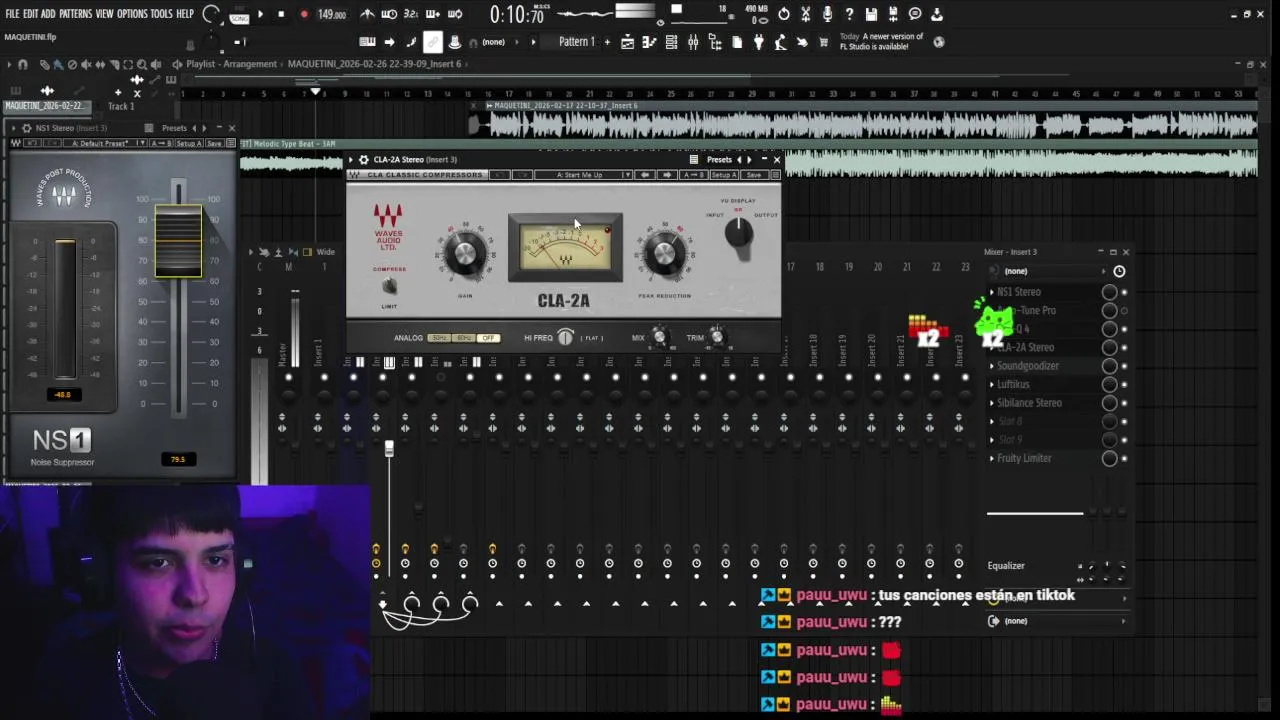The image size is (1280, 720).
Task: Click the CLA-2A Mix knob
Action: pos(659,338)
